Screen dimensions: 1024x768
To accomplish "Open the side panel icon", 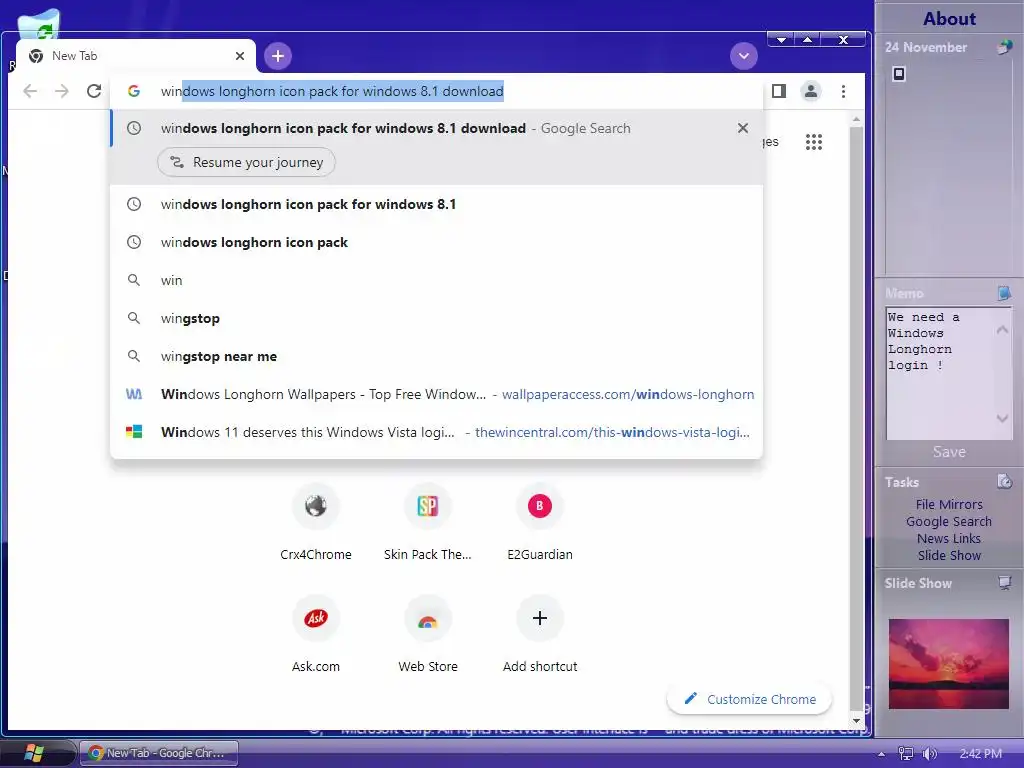I will 778,91.
